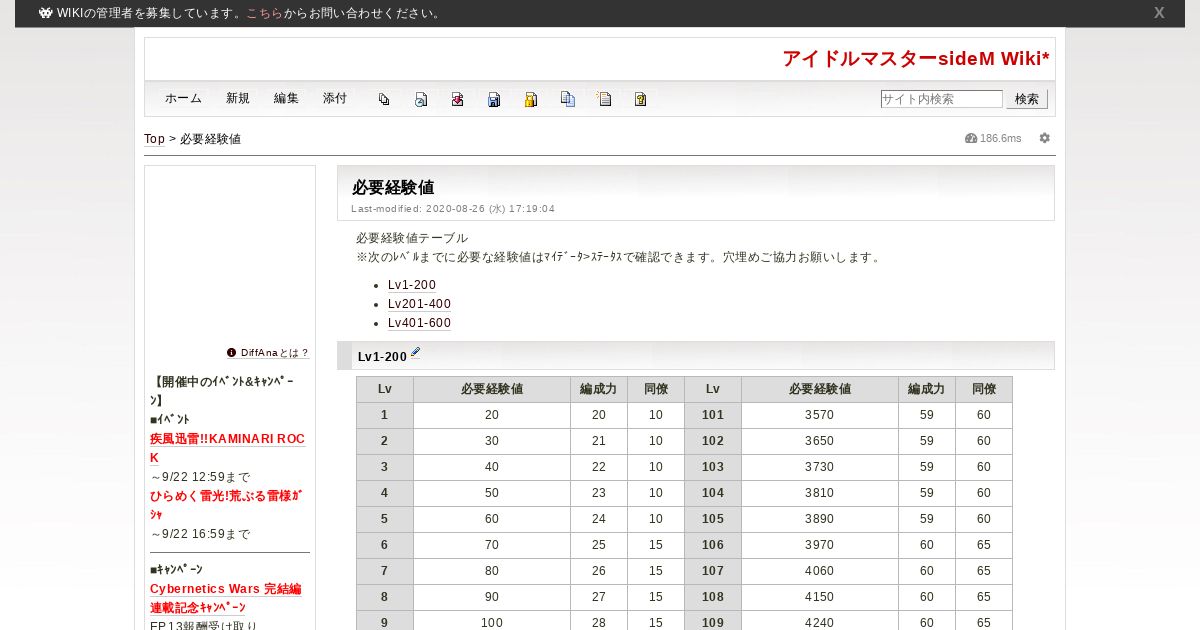This screenshot has height=630, width=1200.
Task: Click the Lv 104 row cell
Action: coord(713,493)
